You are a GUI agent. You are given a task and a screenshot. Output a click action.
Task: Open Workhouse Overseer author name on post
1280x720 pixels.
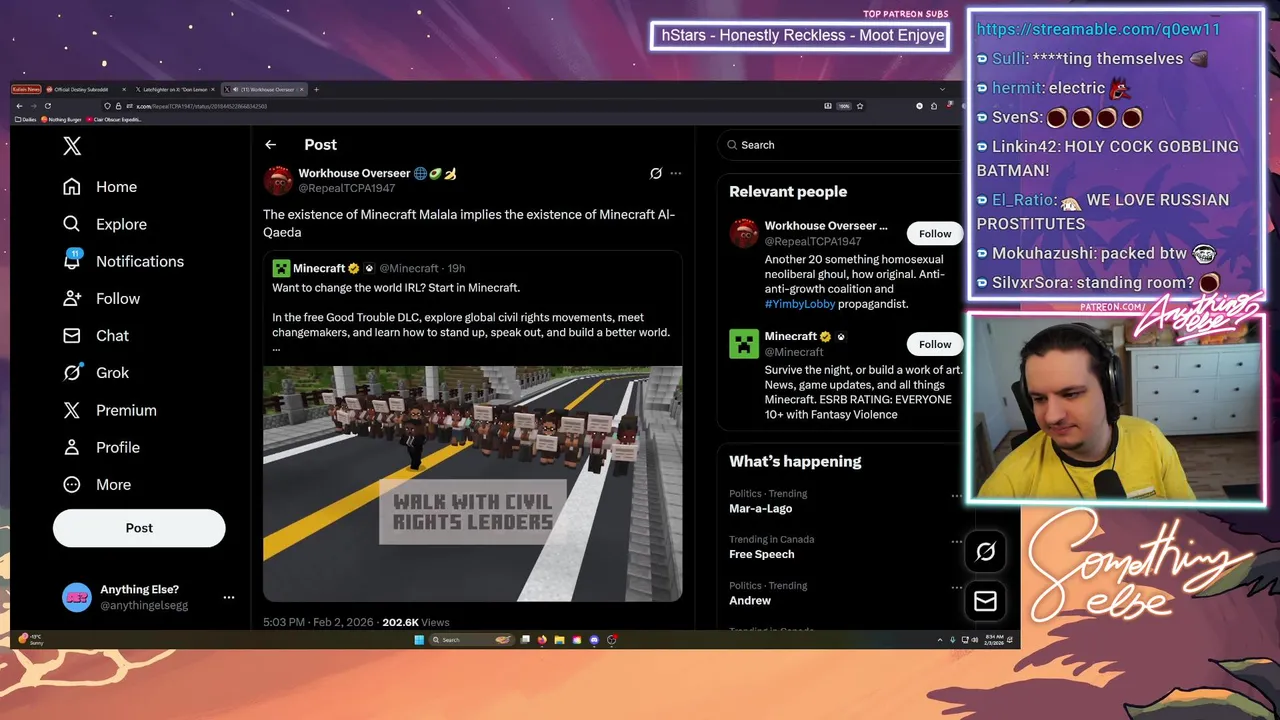pyautogui.click(x=354, y=173)
